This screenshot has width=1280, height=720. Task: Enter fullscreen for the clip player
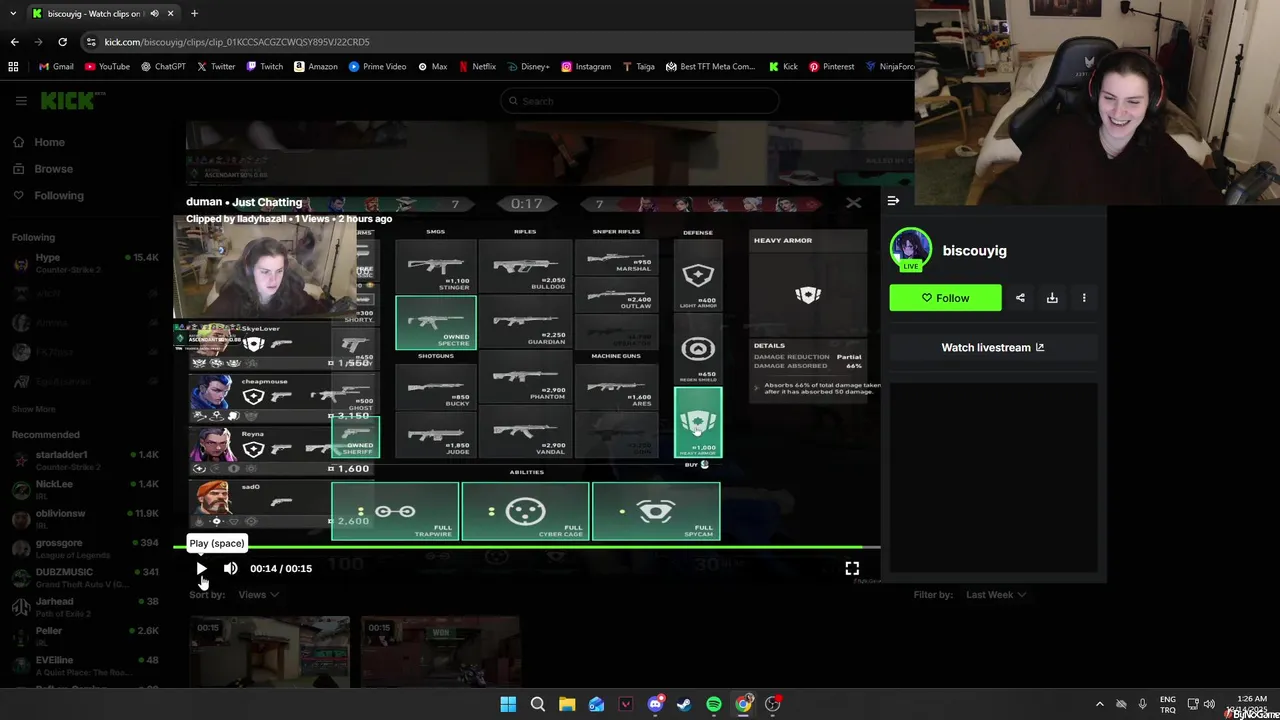tap(852, 568)
